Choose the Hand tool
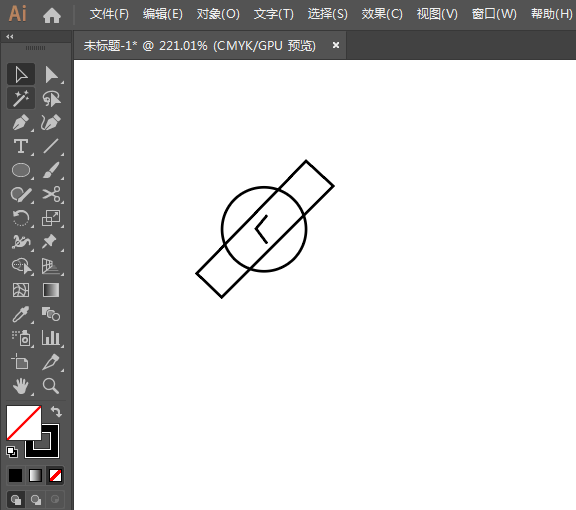The height and width of the screenshot is (510, 576). pyautogui.click(x=21, y=386)
